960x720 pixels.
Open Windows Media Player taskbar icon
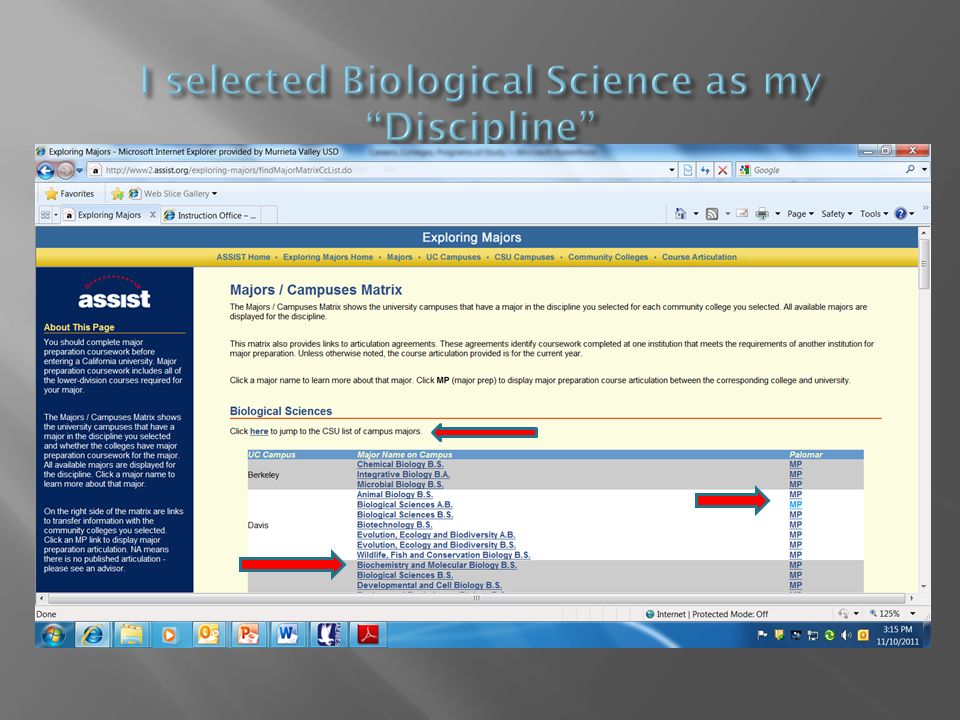click(169, 635)
